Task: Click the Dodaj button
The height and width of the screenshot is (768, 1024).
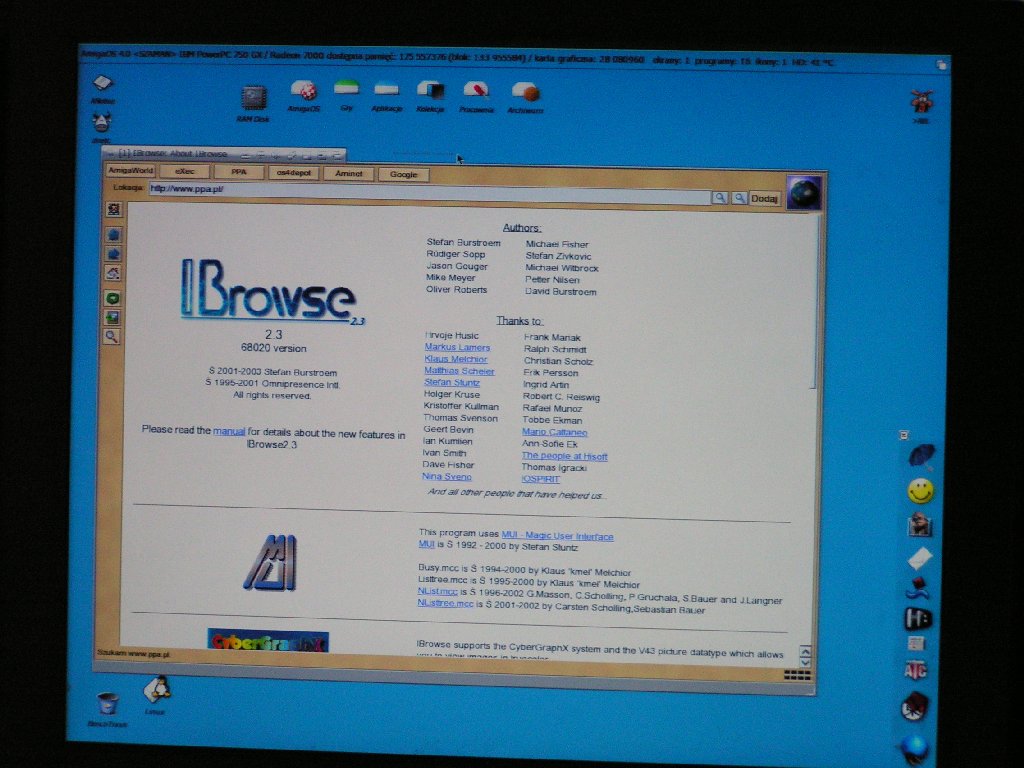Action: (x=764, y=199)
